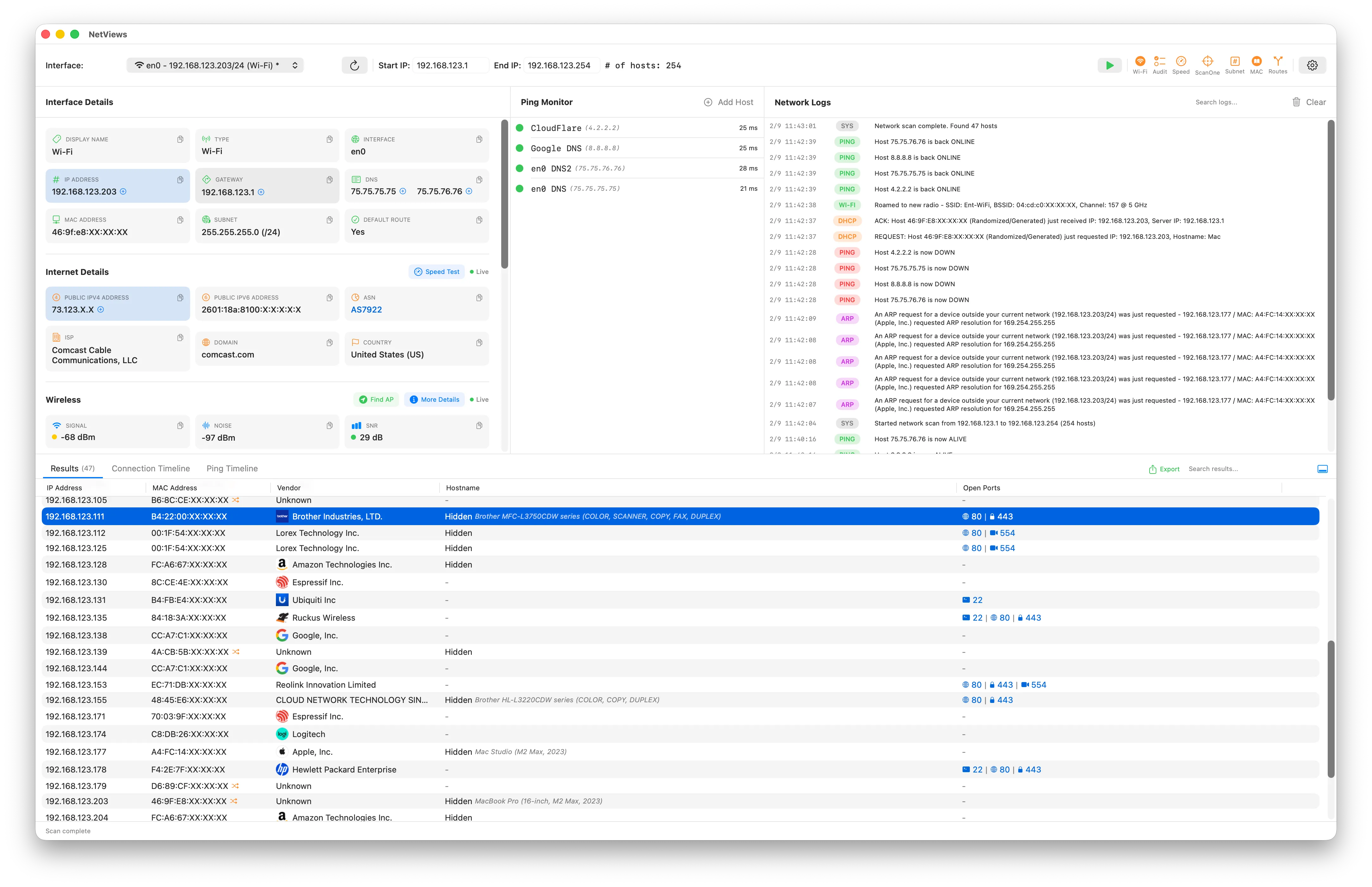1372x887 pixels.
Task: Expand the Interface selection dropdown
Action: pyautogui.click(x=215, y=65)
